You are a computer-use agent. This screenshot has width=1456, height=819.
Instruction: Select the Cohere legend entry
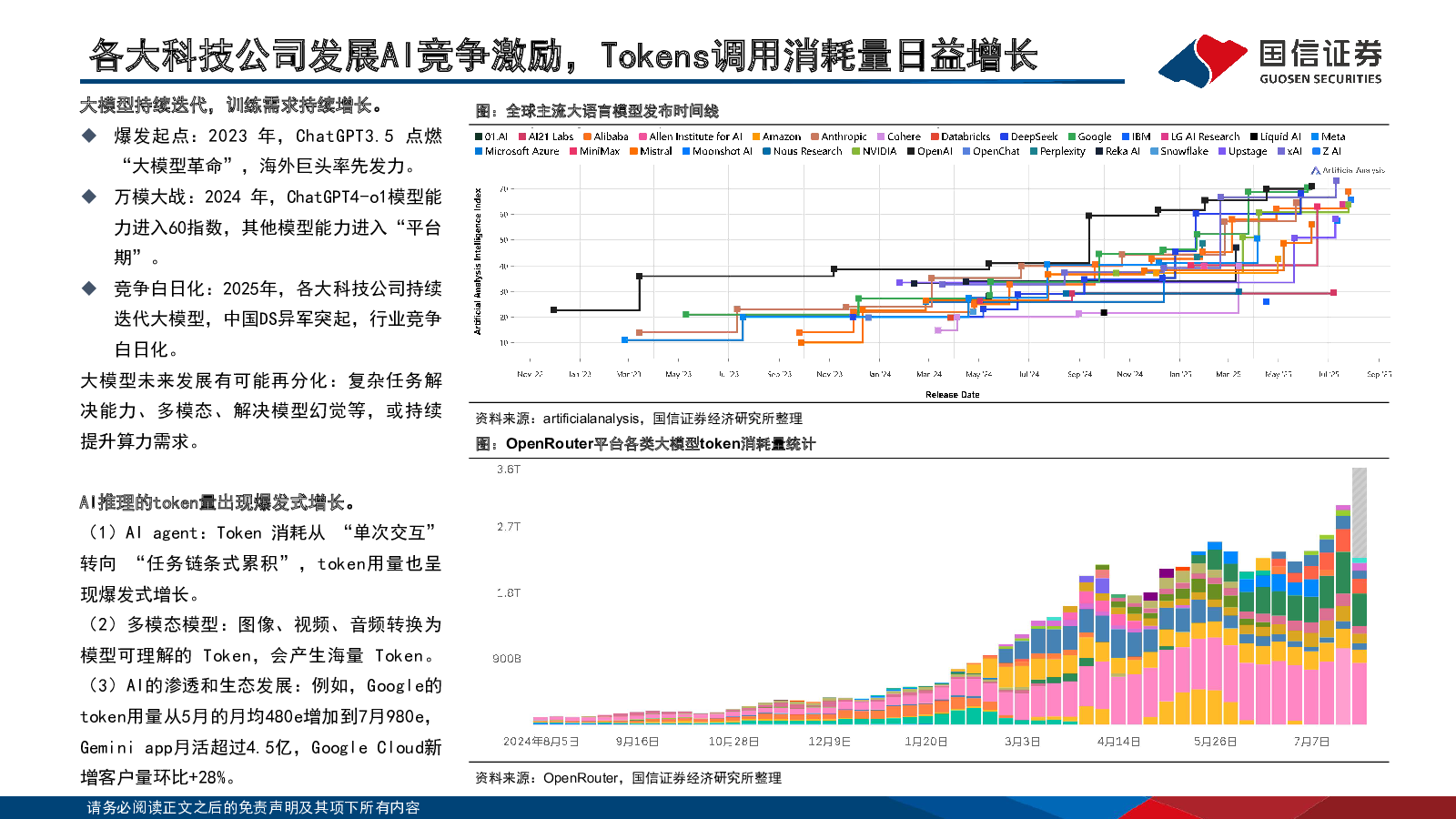click(x=899, y=136)
